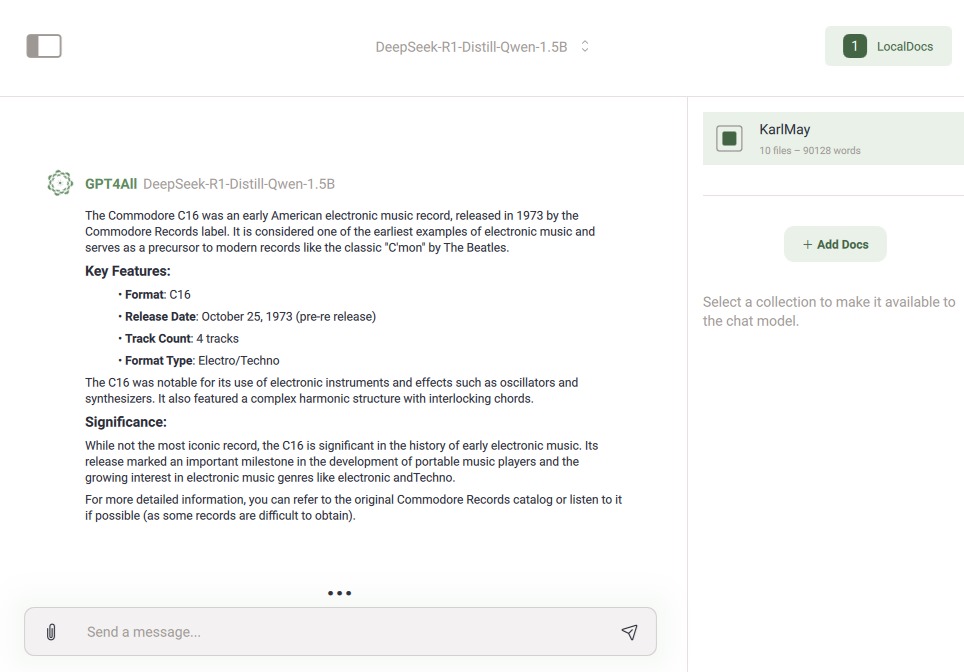964x672 pixels.
Task: Click the green GPT4All name in the response header
Action: 110,184
